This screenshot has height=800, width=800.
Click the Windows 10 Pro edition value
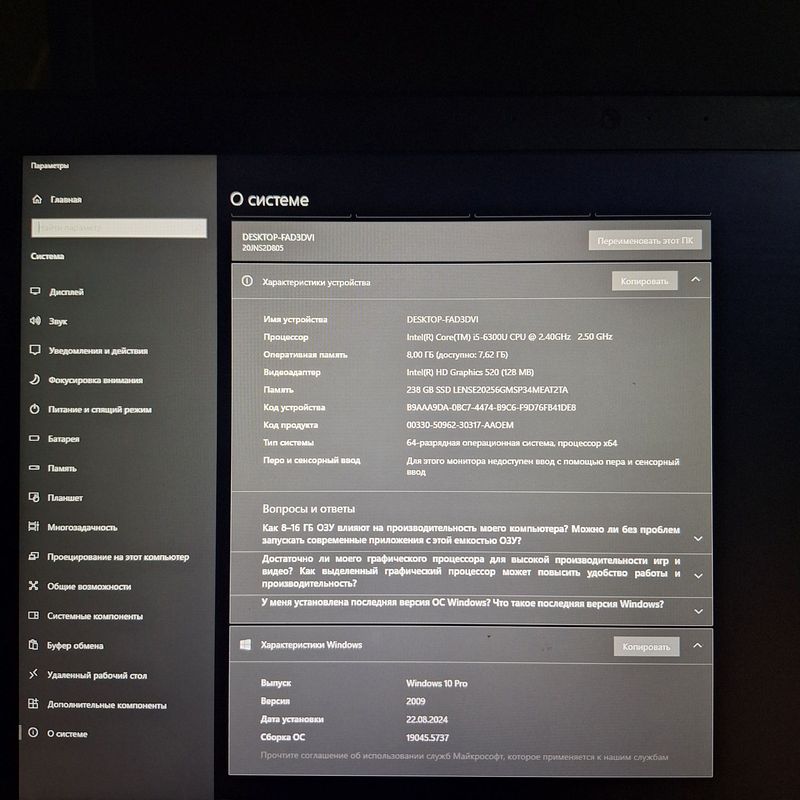click(437, 683)
